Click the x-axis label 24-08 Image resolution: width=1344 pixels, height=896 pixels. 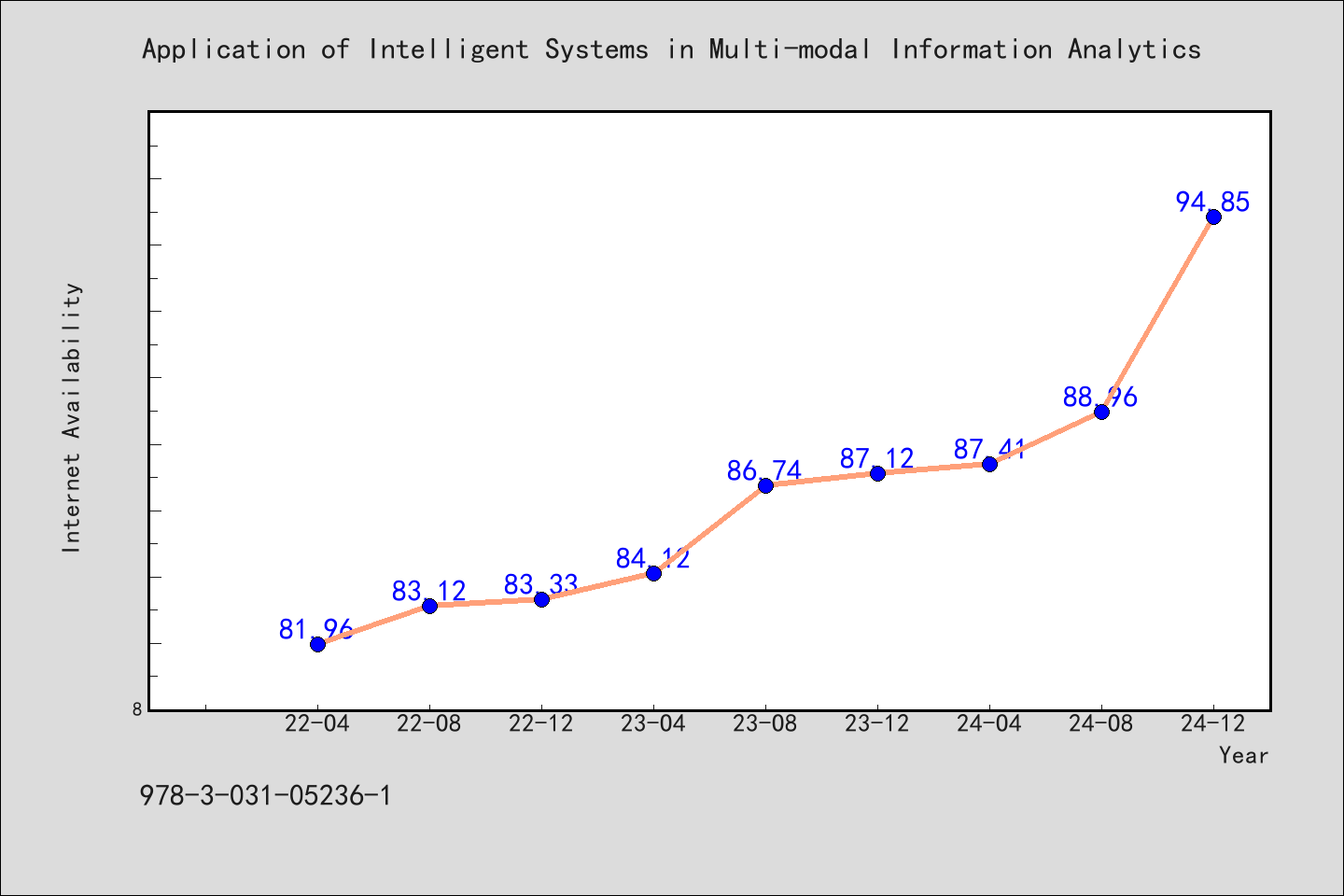[x=1101, y=723]
